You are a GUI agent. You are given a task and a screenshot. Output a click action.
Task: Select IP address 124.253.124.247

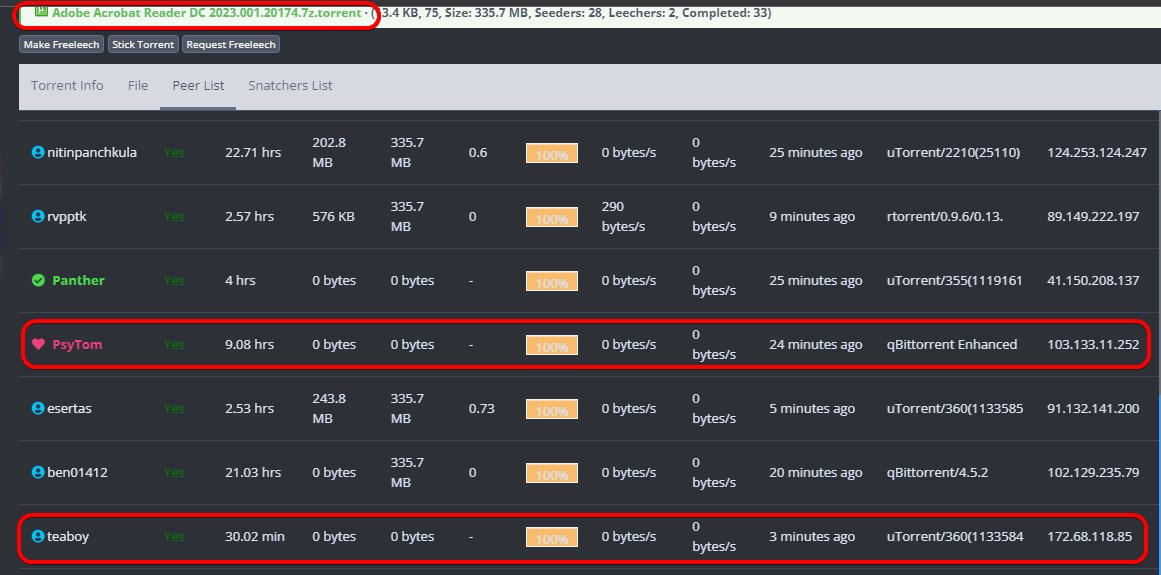pos(1097,152)
